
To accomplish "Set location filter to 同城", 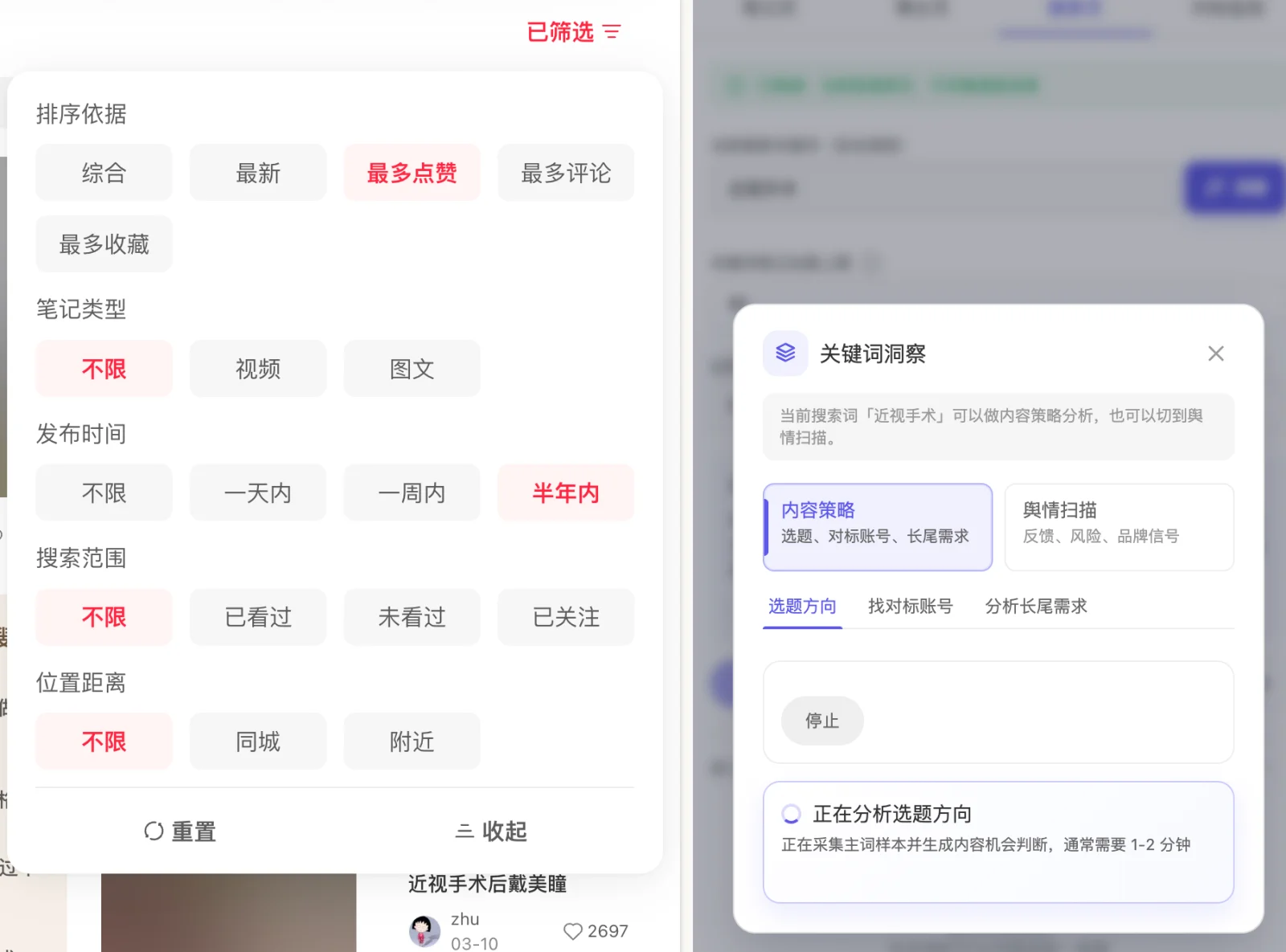I will pyautogui.click(x=258, y=741).
